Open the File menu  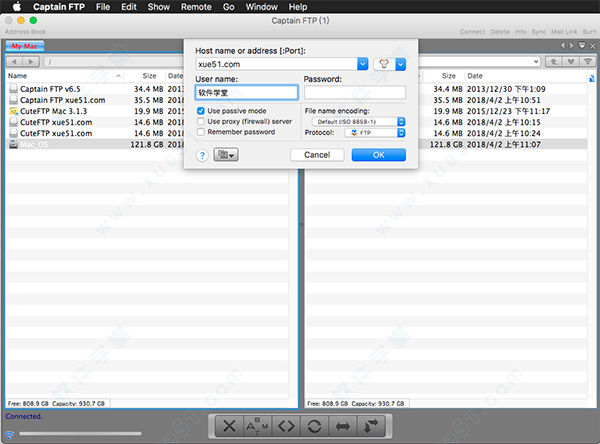[103, 7]
